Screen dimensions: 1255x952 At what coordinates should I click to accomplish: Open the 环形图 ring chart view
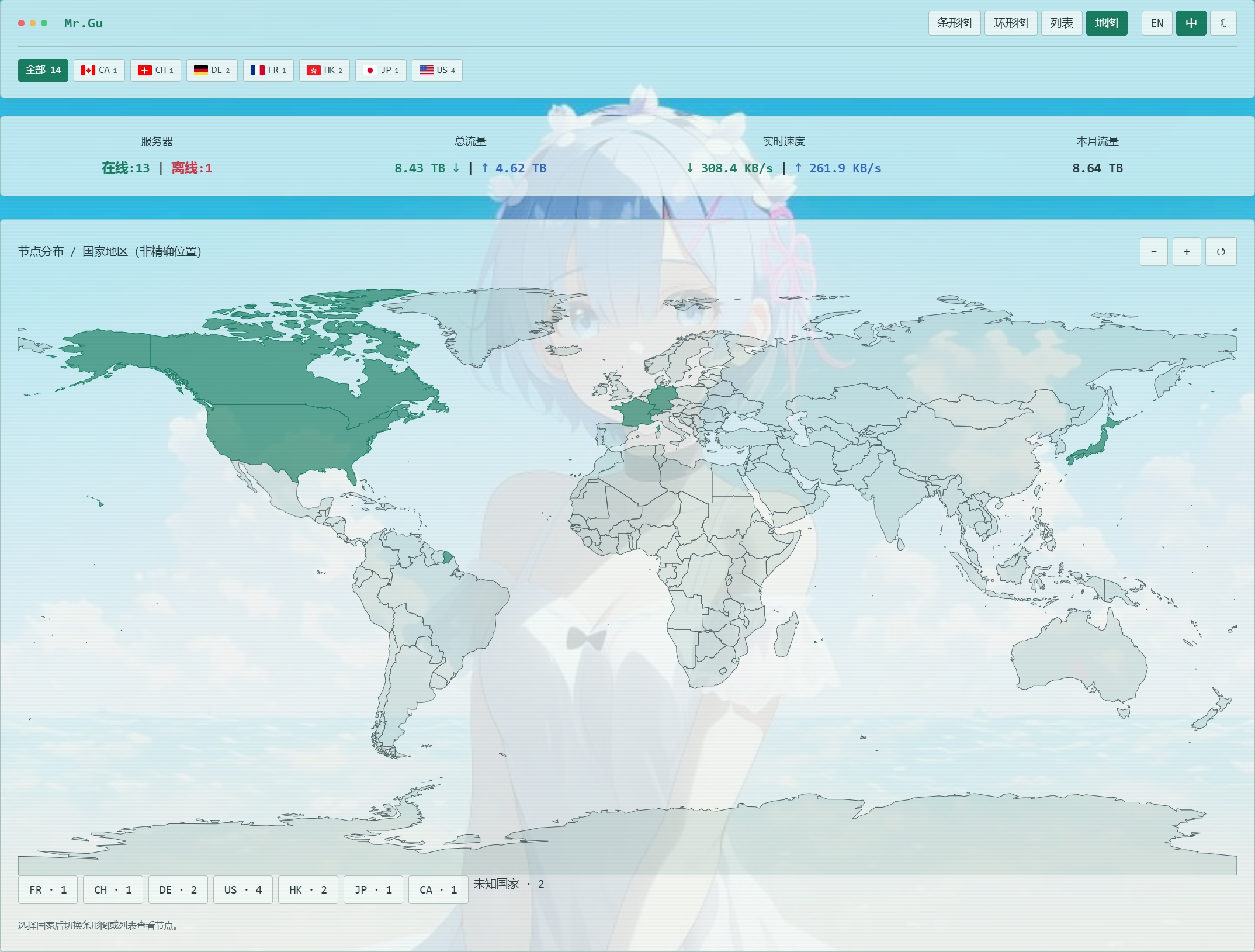[x=1011, y=23]
